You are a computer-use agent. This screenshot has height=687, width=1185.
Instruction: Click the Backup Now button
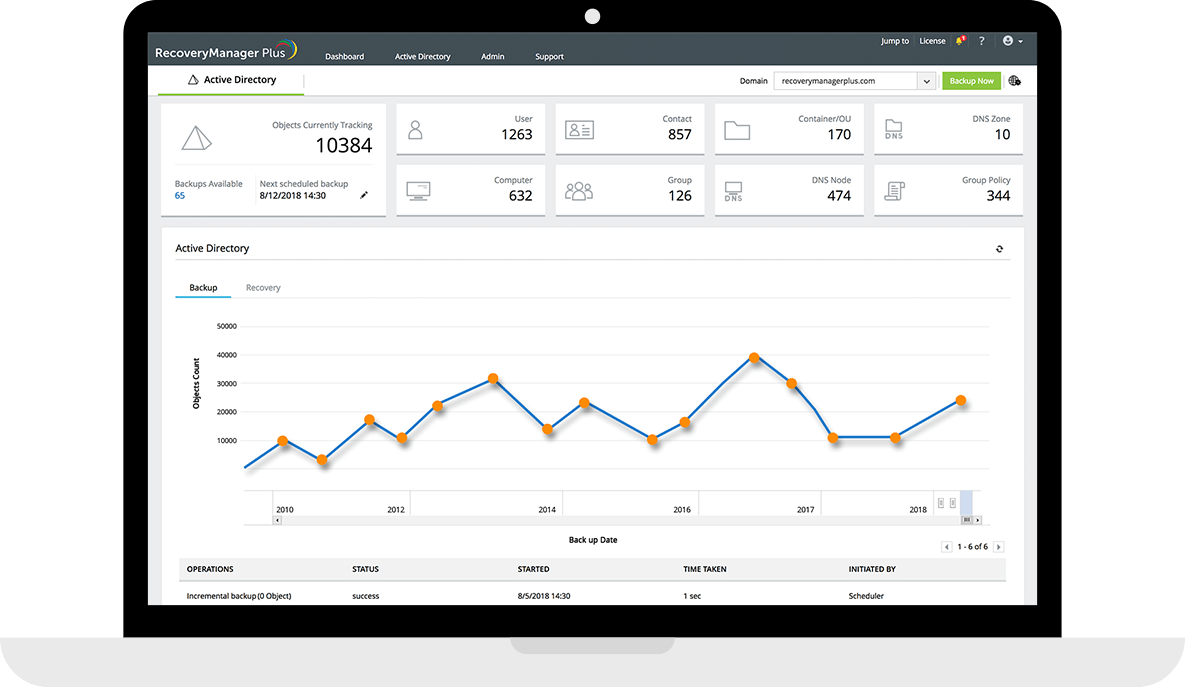pos(971,81)
